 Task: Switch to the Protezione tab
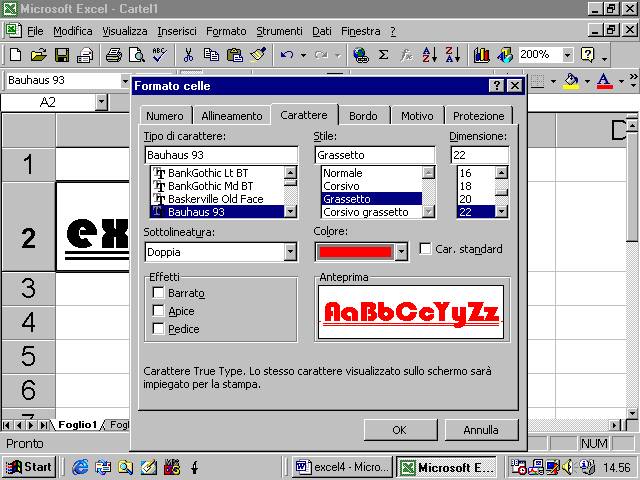click(x=478, y=116)
